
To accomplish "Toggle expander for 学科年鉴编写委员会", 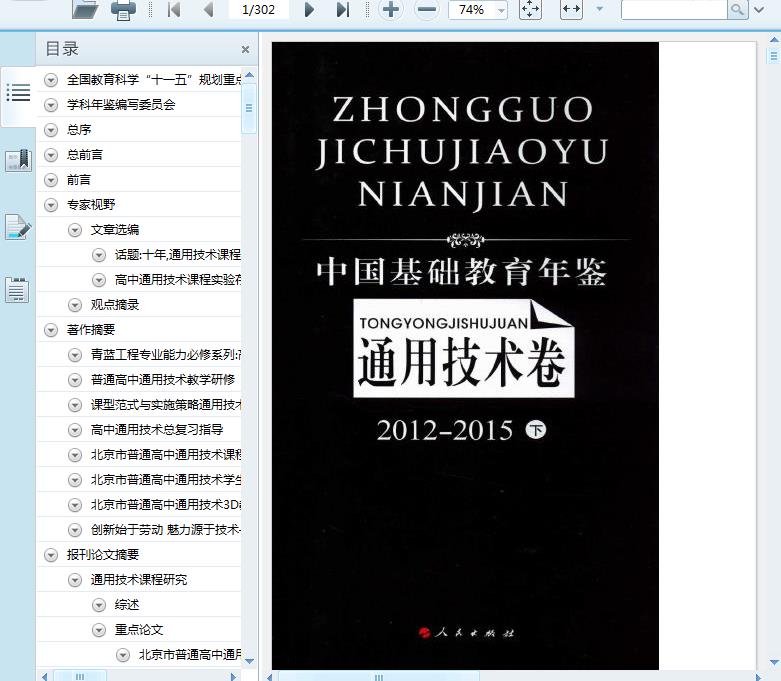I will click(x=51, y=105).
